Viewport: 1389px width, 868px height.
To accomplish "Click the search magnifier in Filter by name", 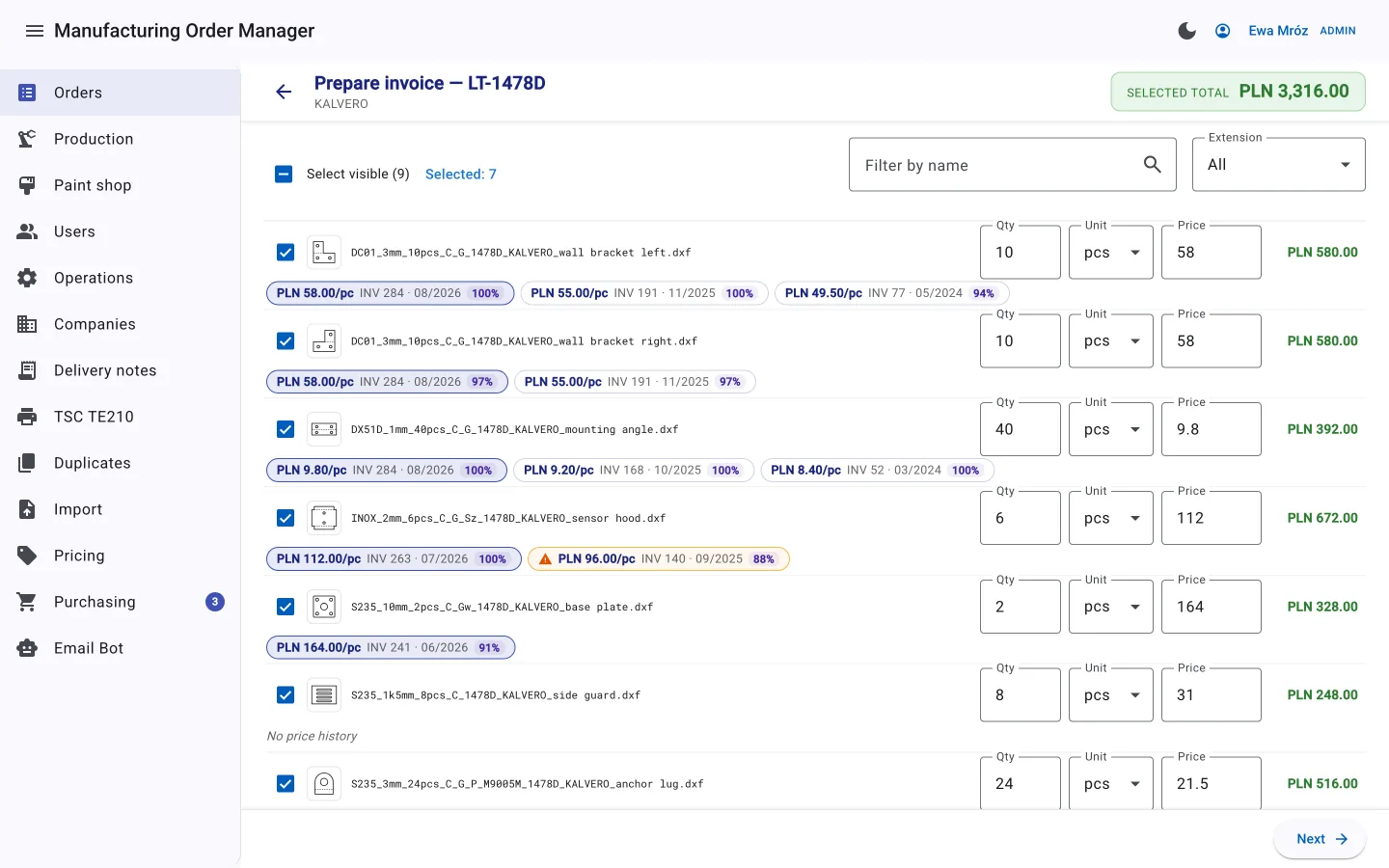I will click(x=1152, y=164).
